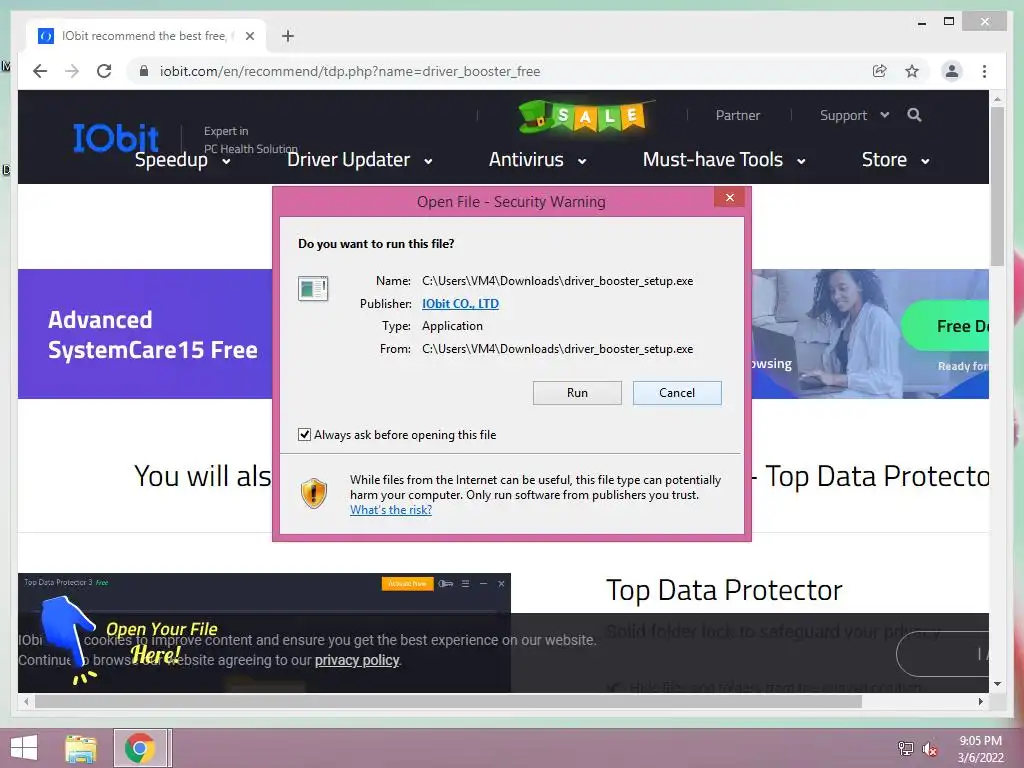The image size is (1024, 768).
Task: Click the green SALE banner icon
Action: click(x=586, y=116)
